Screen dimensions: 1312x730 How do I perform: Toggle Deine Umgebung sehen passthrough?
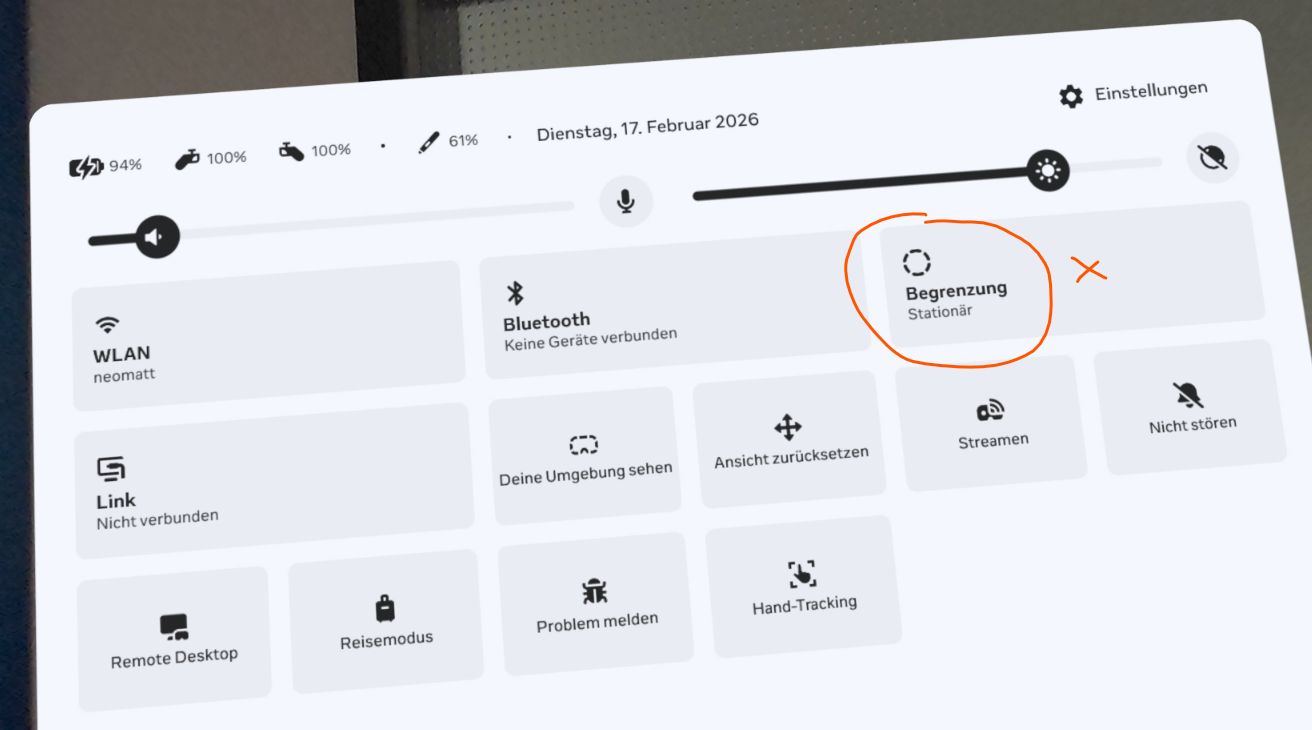click(x=585, y=456)
